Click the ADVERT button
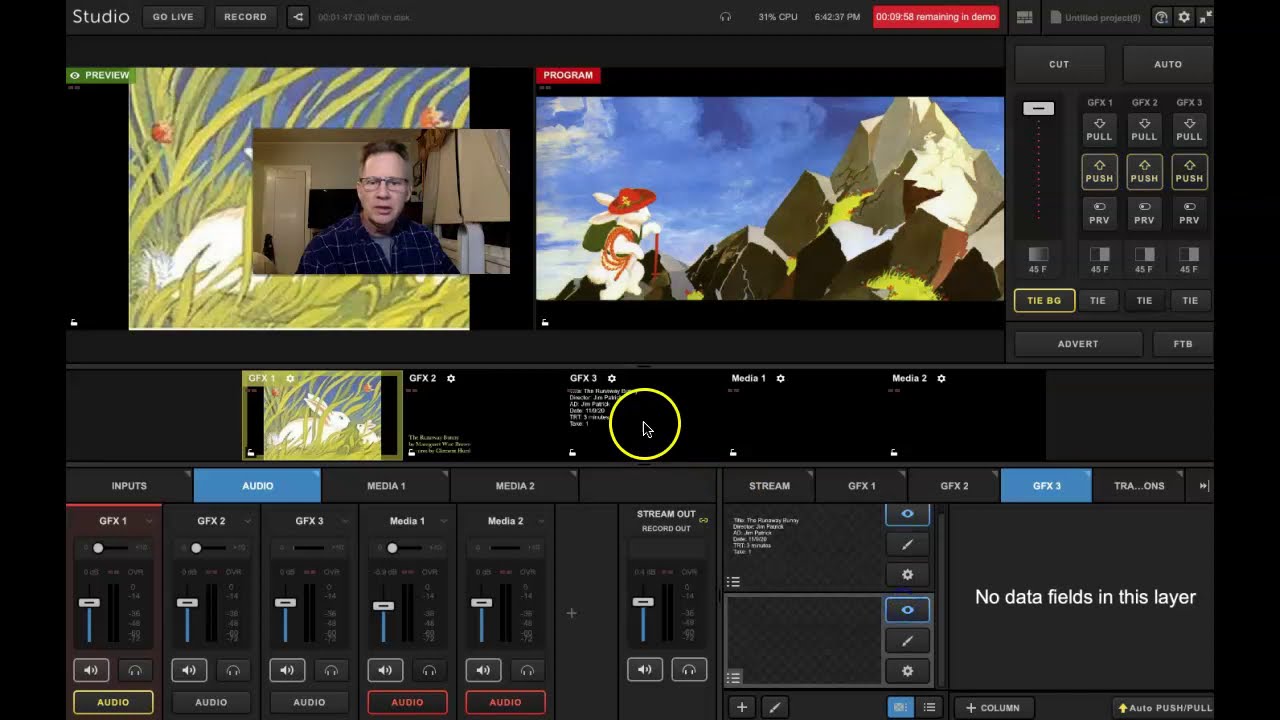The width and height of the screenshot is (1280, 720). 1078,344
